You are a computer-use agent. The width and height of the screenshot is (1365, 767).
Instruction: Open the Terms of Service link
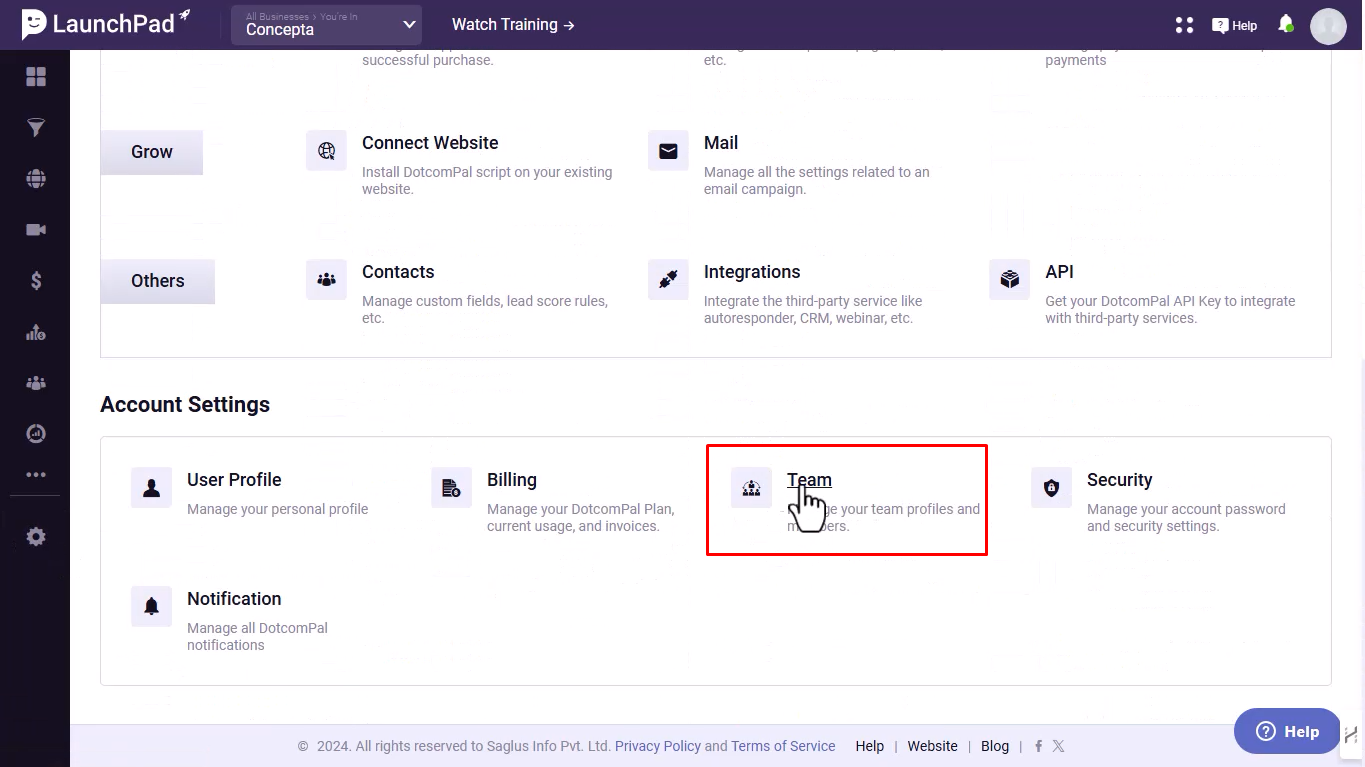pyautogui.click(x=783, y=746)
